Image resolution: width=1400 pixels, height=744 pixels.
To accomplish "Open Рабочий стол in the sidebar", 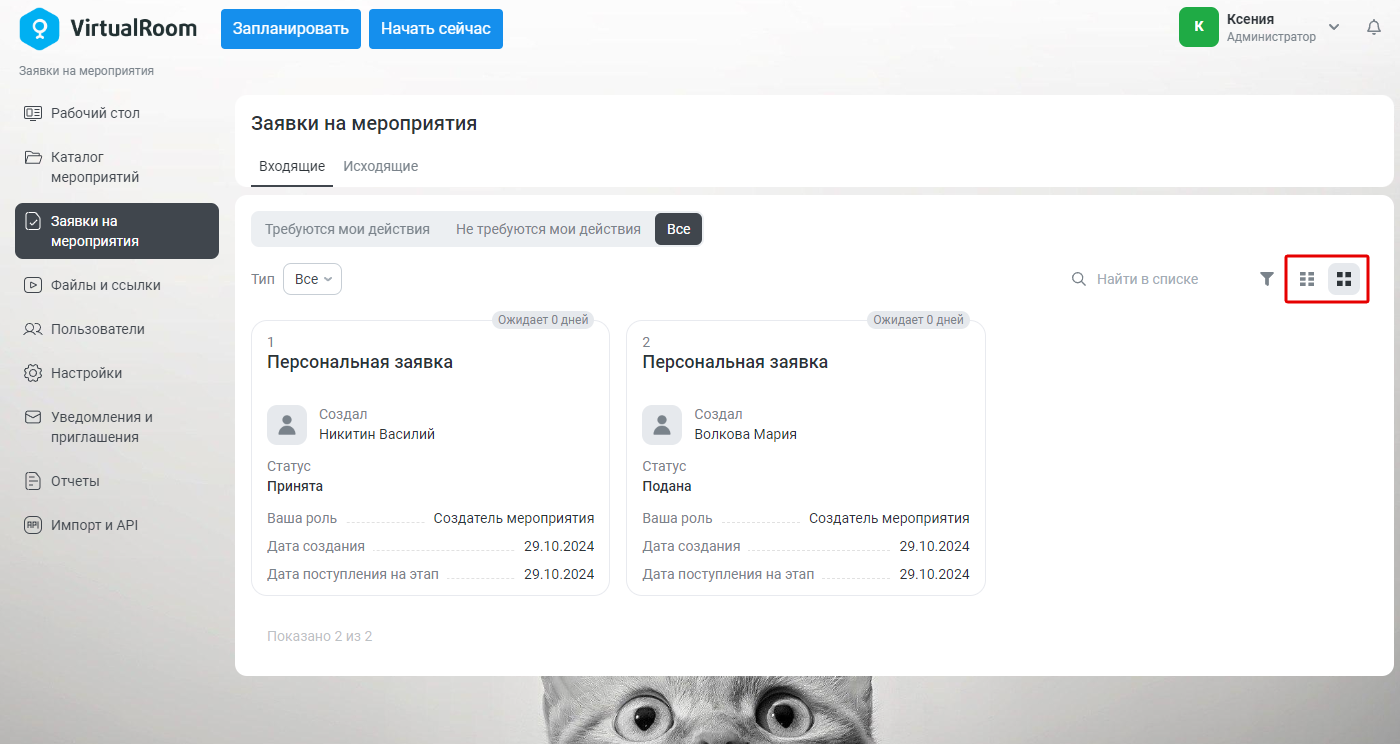I will pos(117,113).
